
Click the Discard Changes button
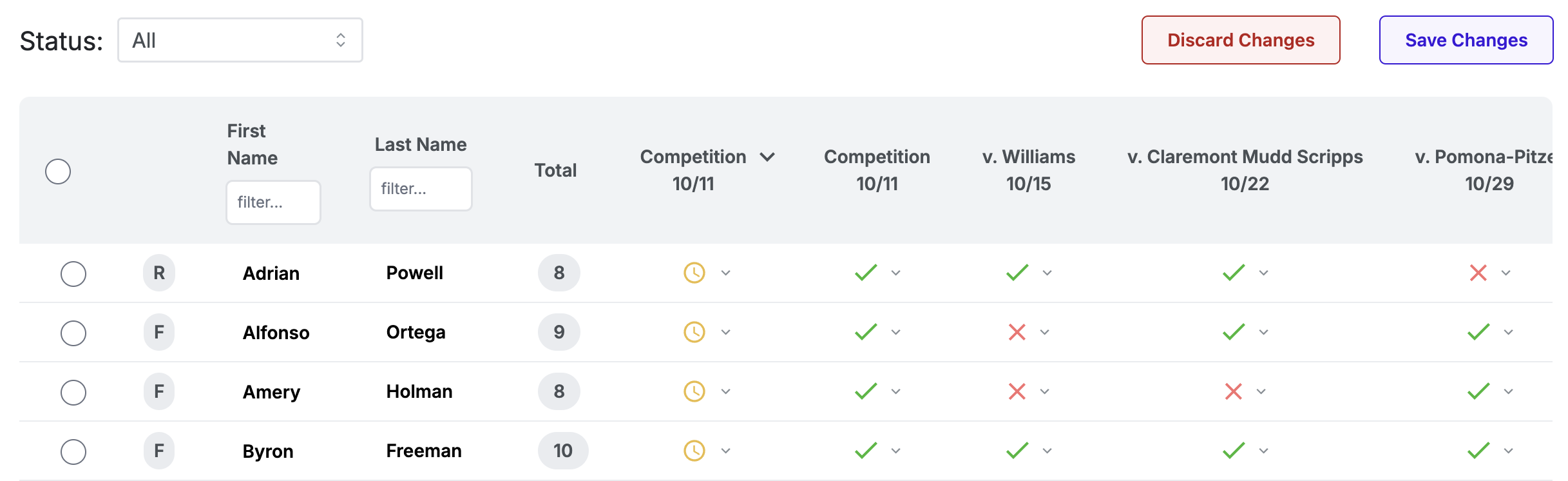pos(1241,40)
